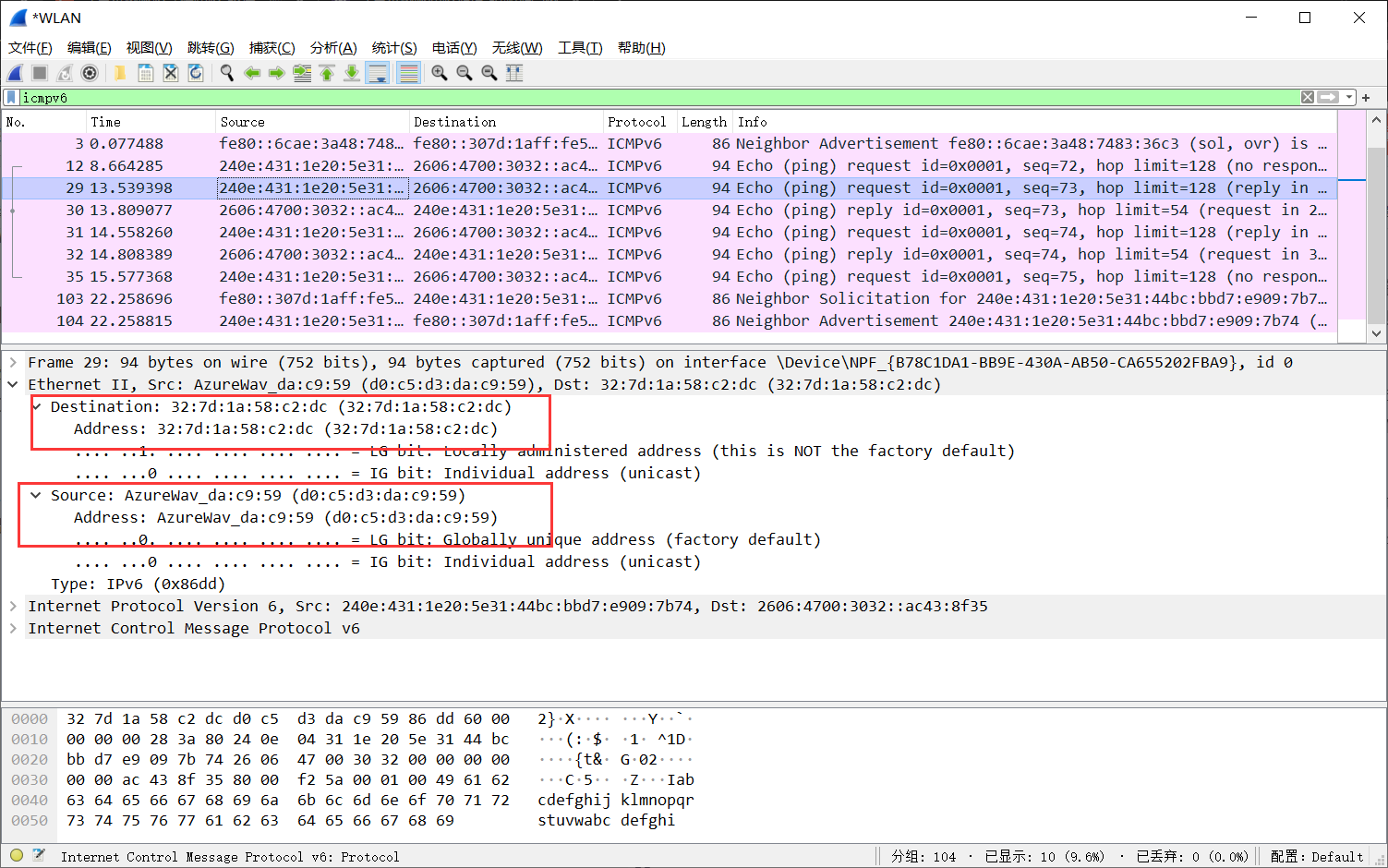
Task: Sort by the Length column header
Action: tap(706, 122)
